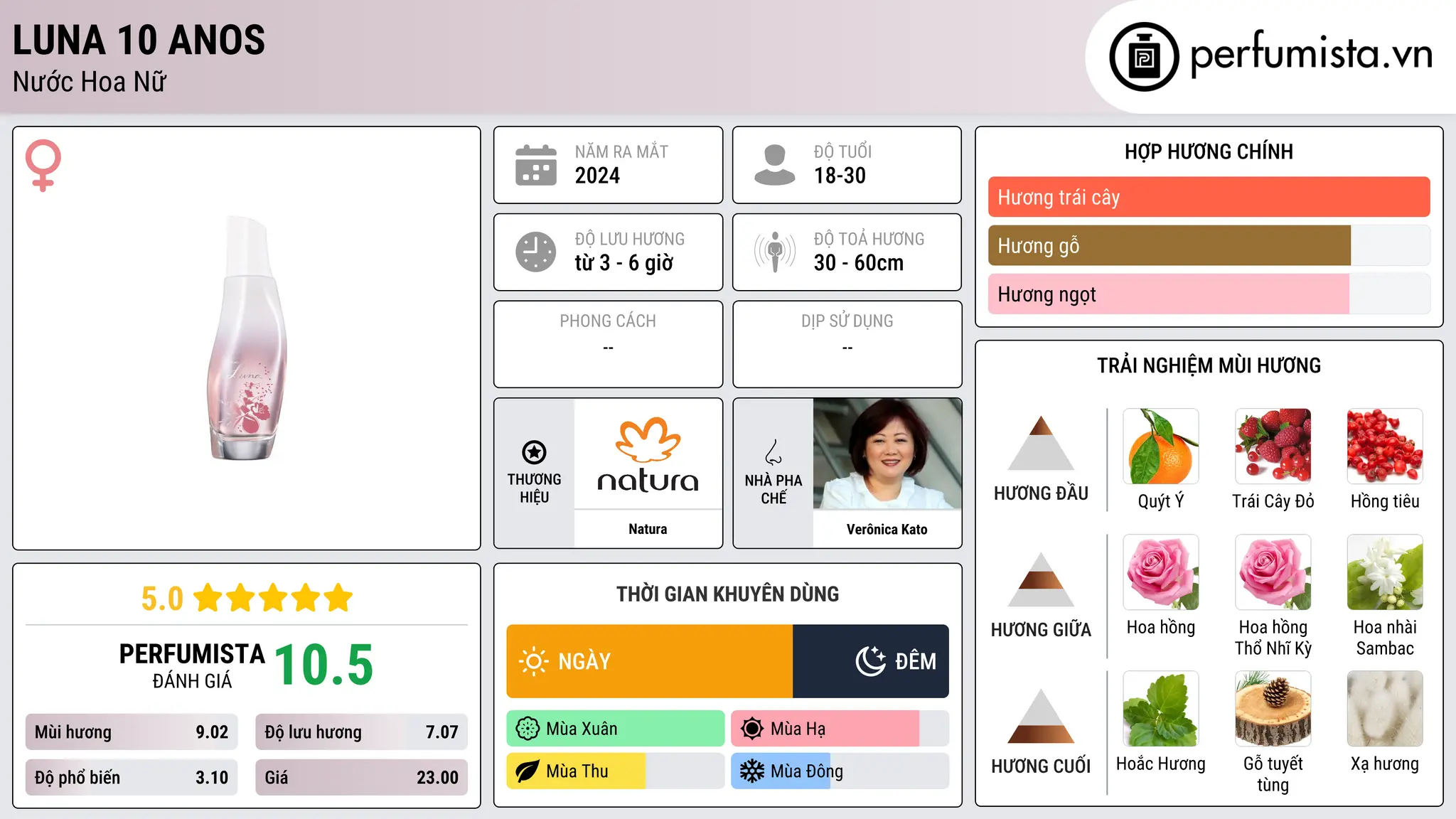The height and width of the screenshot is (819, 1456).
Task: Click the 5.0 star rating number
Action: click(x=162, y=599)
